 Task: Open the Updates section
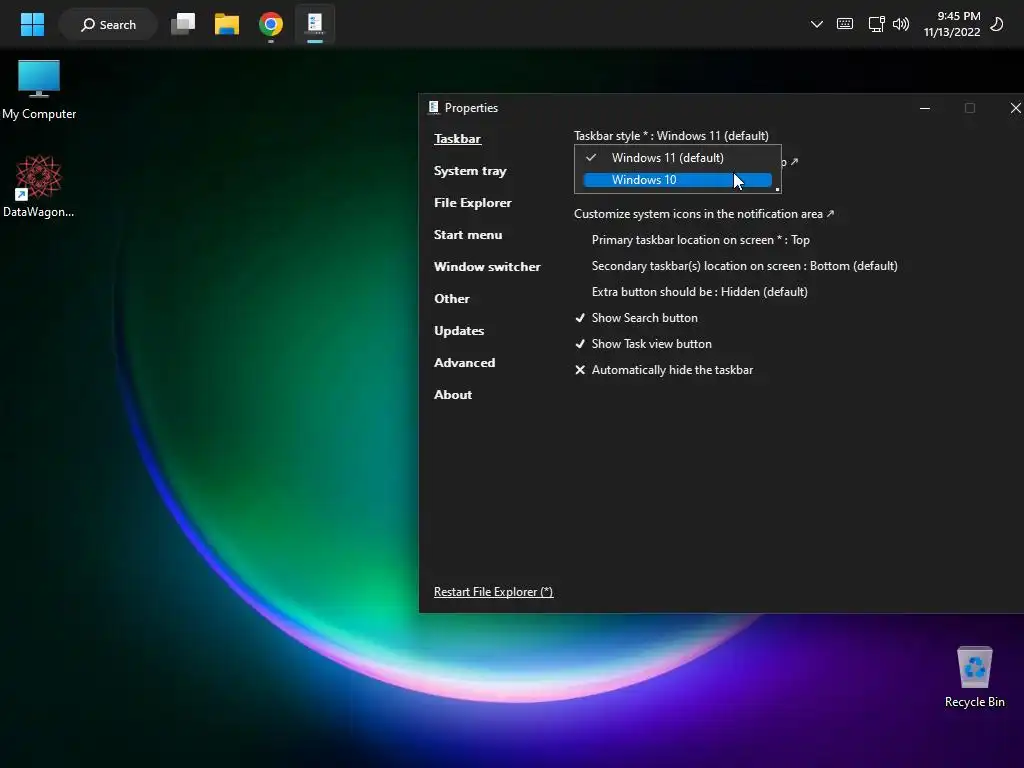coord(459,330)
